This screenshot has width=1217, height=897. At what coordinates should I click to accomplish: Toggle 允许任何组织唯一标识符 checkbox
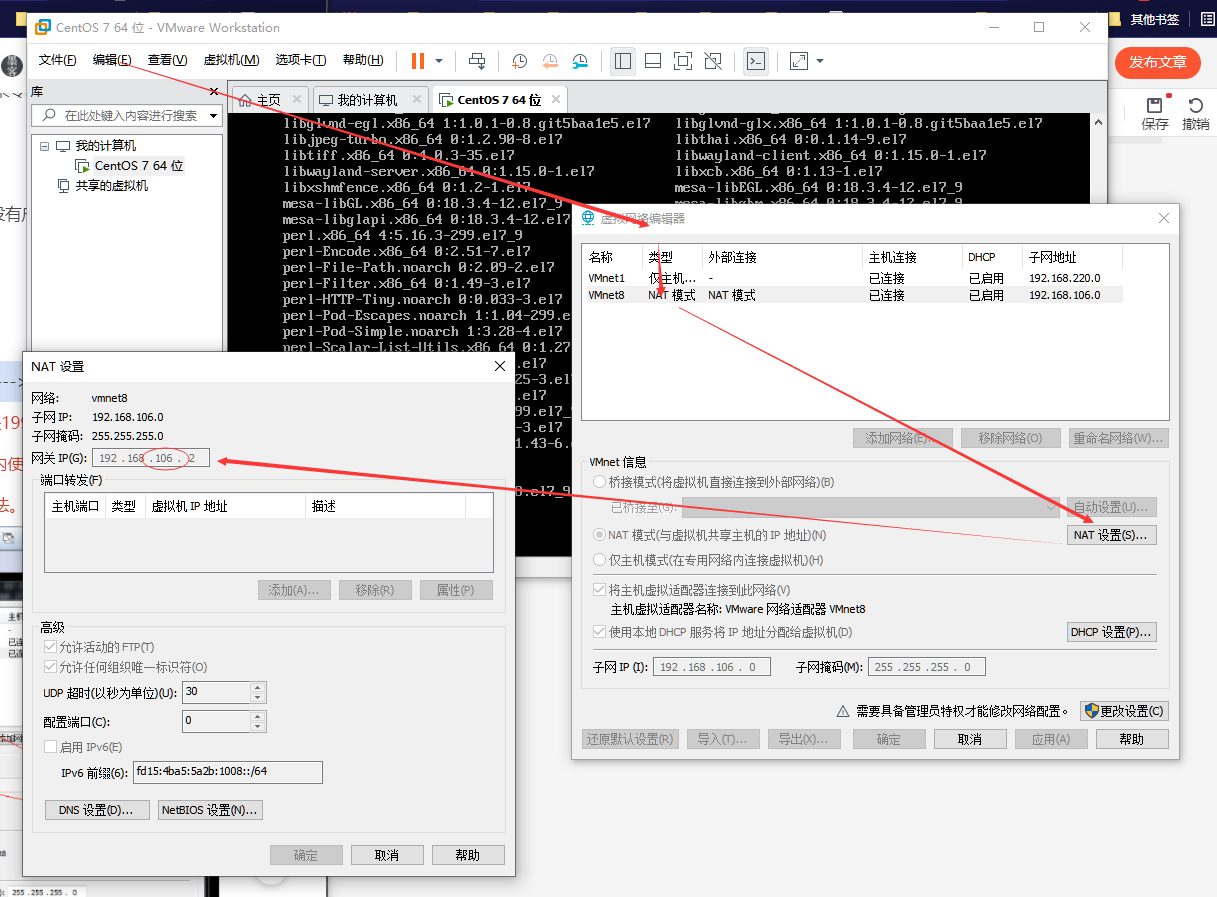pos(51,667)
